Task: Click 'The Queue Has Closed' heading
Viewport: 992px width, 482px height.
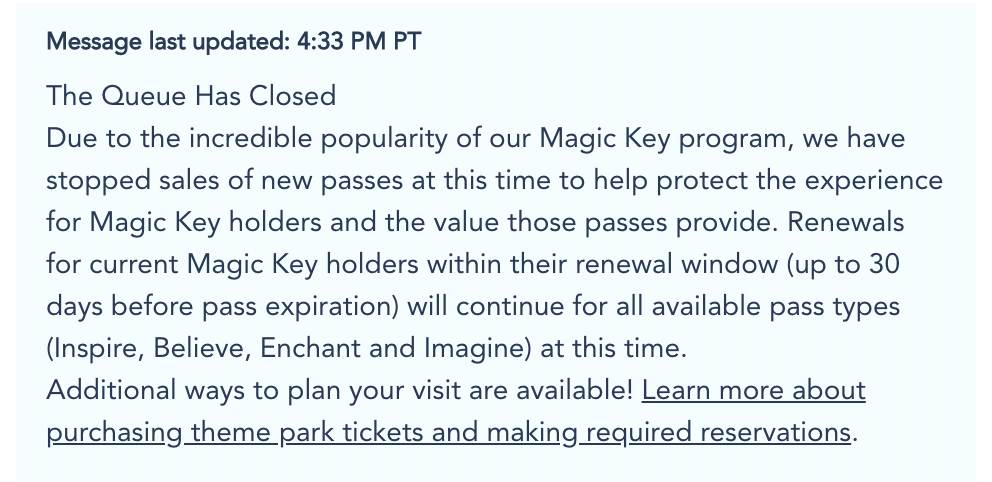Action: [x=191, y=96]
